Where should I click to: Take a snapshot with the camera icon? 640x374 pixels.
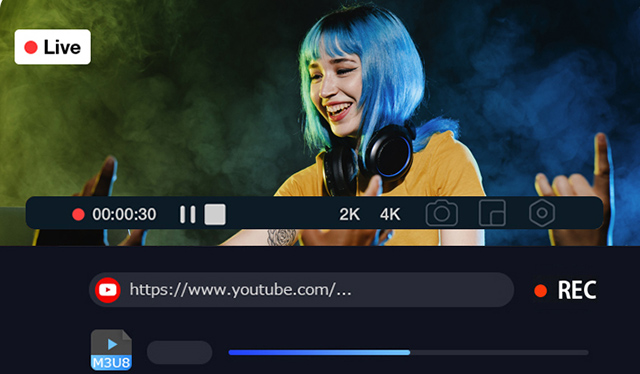pos(442,213)
